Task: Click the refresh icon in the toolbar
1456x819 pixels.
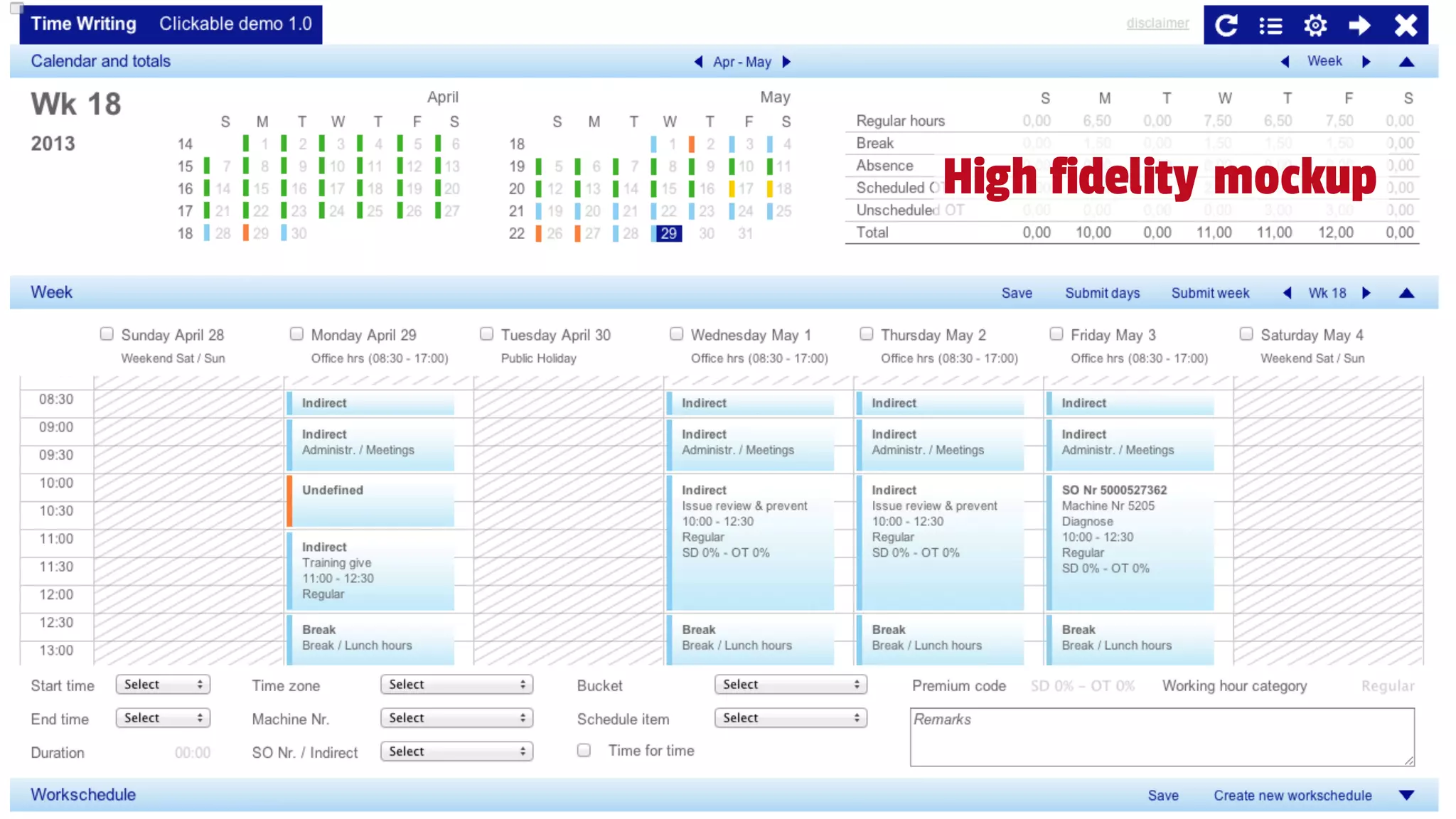Action: (1226, 26)
